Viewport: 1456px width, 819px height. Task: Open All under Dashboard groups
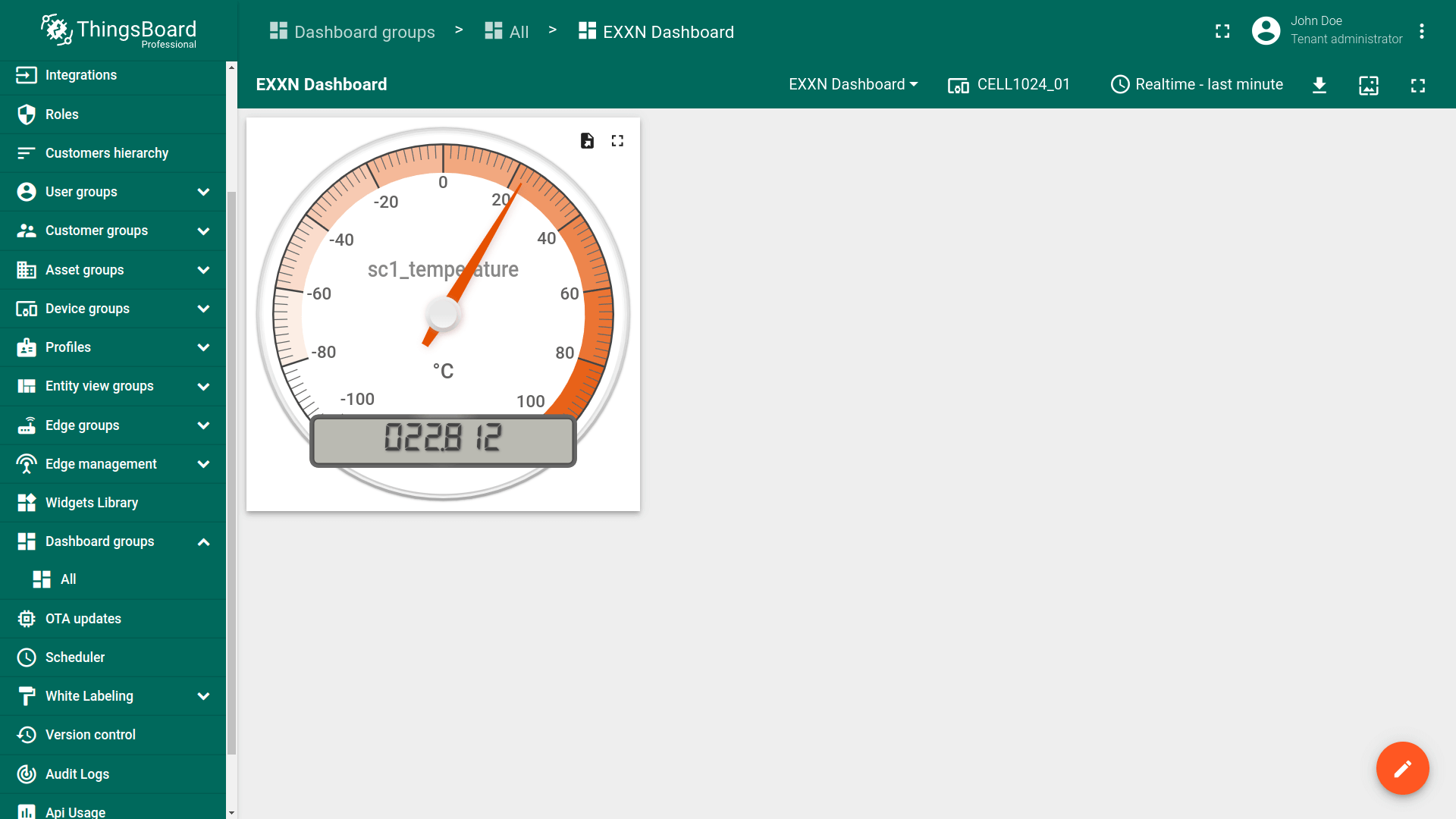click(68, 579)
